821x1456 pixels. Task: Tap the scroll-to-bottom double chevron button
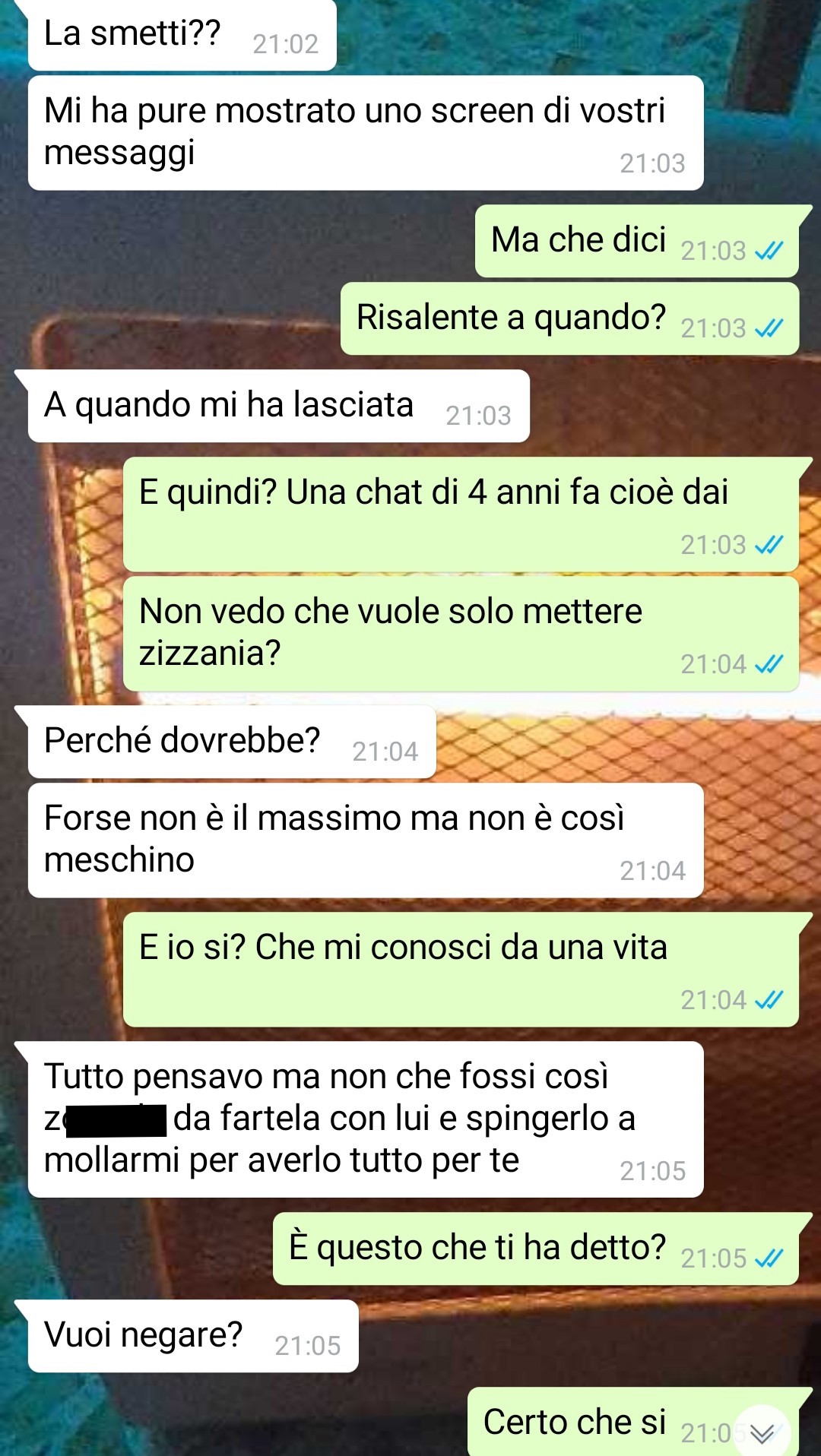pyautogui.click(x=762, y=1432)
